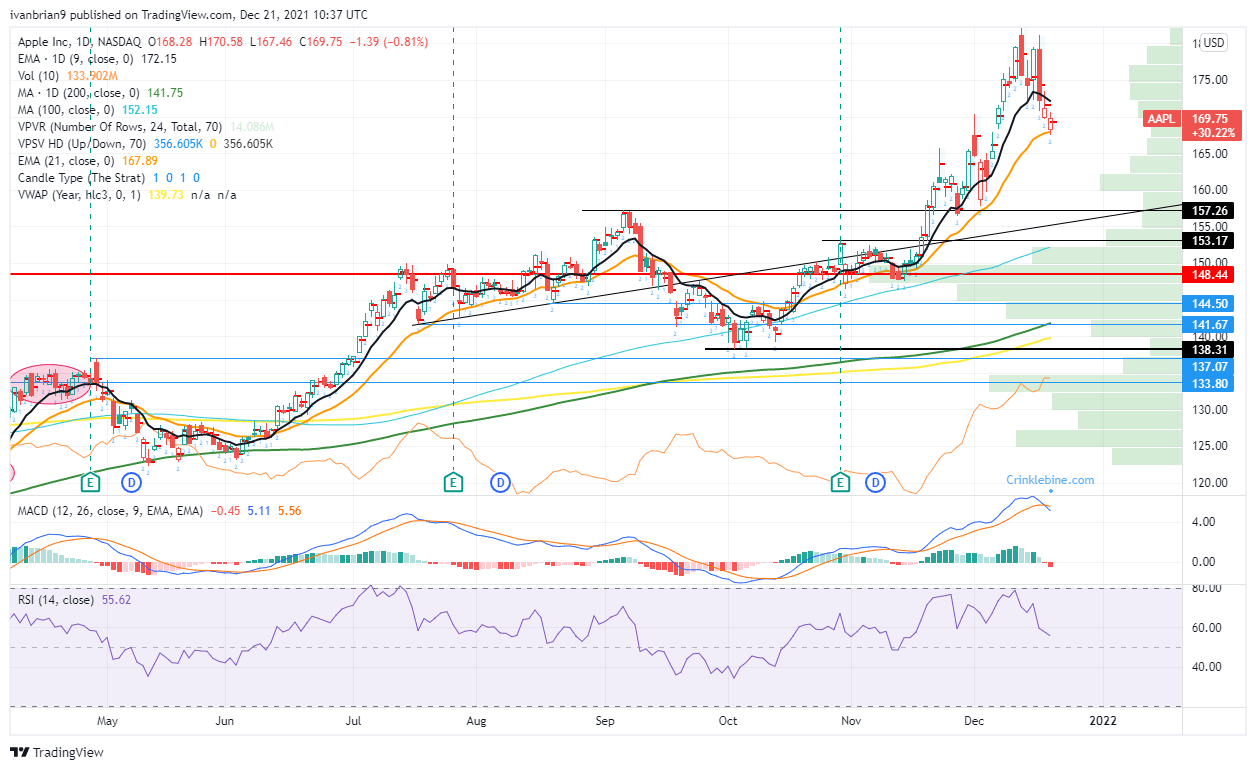The height and width of the screenshot is (770, 1256).
Task: Click the +30.22% change label
Action: [1211, 133]
